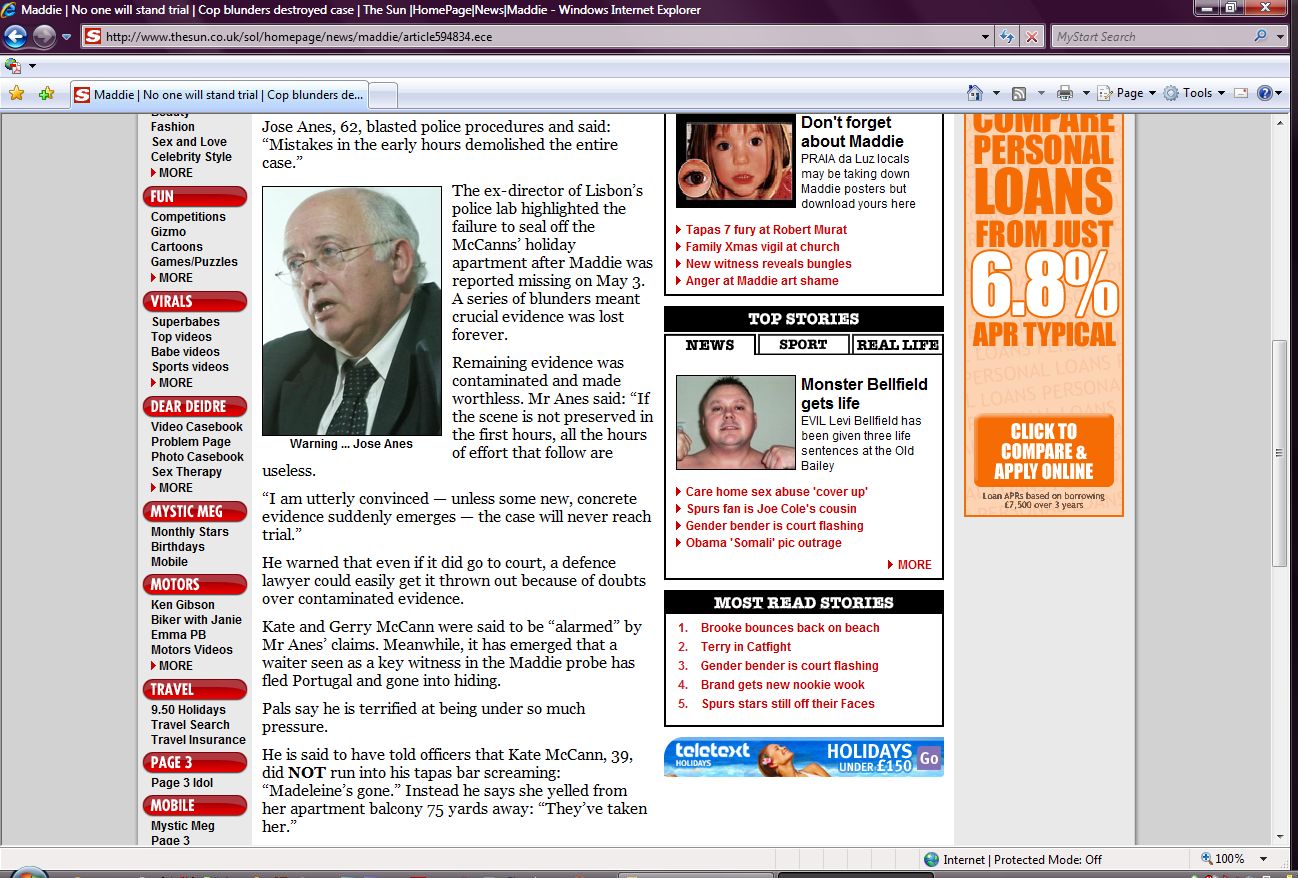
Task: Open the zoom level dropdown arrow
Action: 1264,859
